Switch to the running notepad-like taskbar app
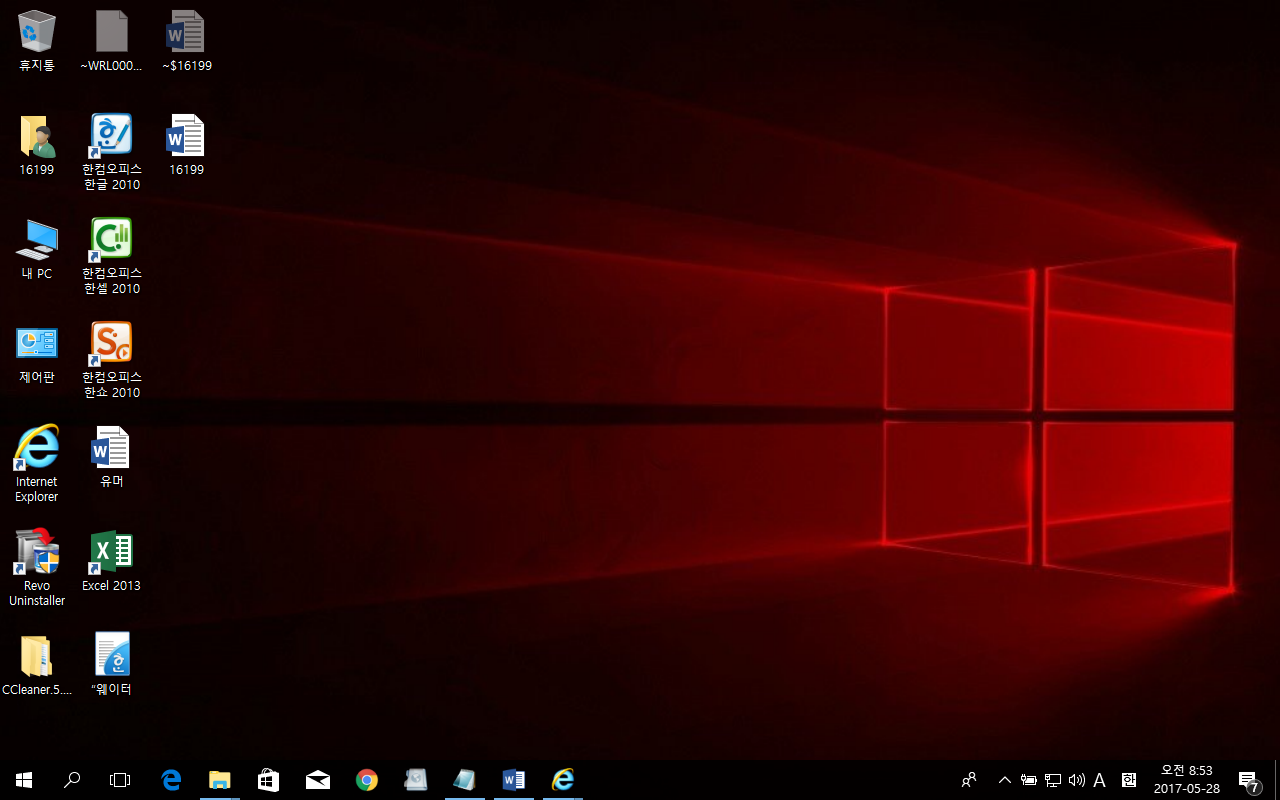 (x=465, y=780)
